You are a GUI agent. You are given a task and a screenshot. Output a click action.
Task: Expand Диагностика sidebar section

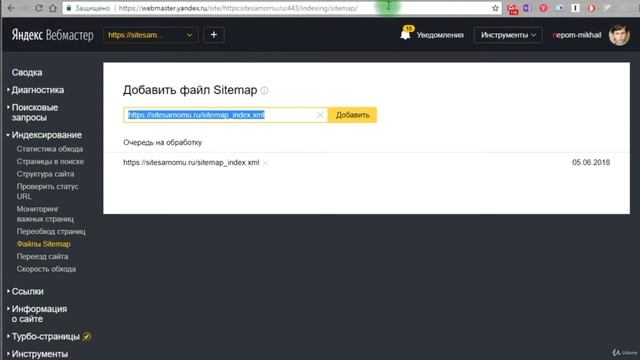pyautogui.click(x=38, y=90)
